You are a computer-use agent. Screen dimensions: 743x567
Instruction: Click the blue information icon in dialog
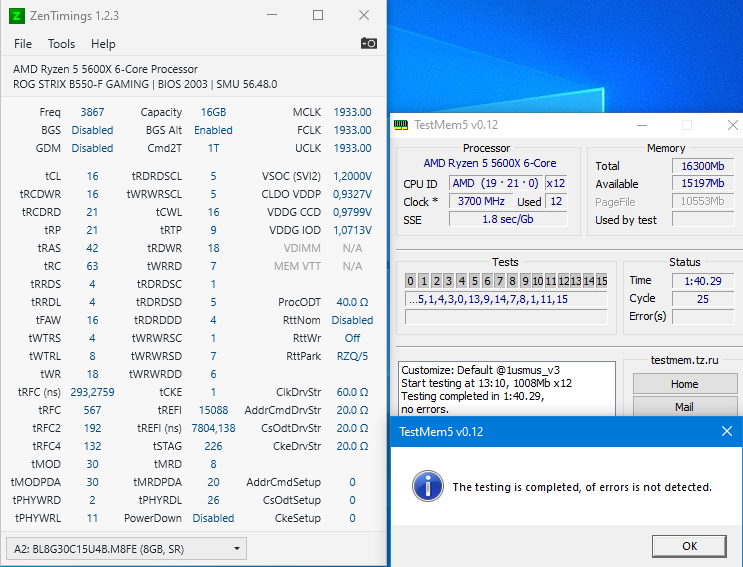click(x=428, y=486)
